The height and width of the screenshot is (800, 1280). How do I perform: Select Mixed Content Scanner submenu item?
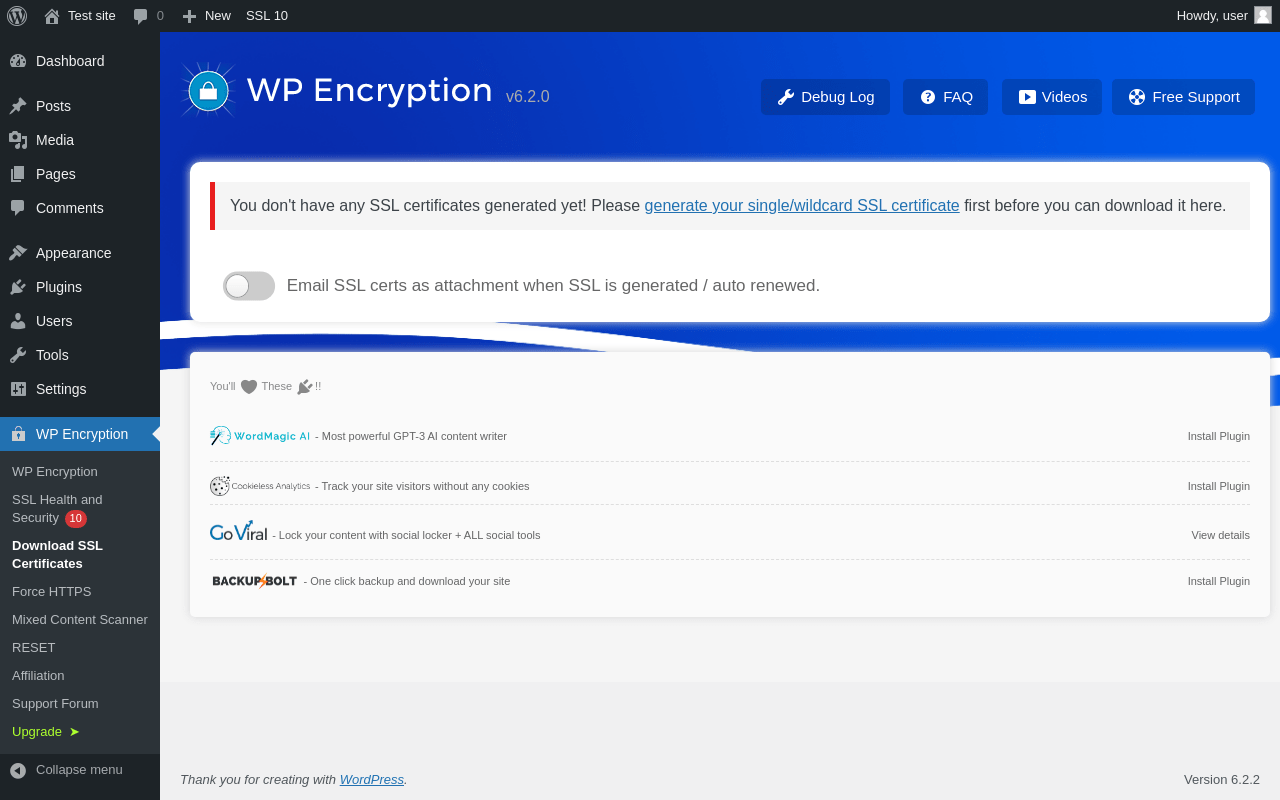pyautogui.click(x=79, y=620)
